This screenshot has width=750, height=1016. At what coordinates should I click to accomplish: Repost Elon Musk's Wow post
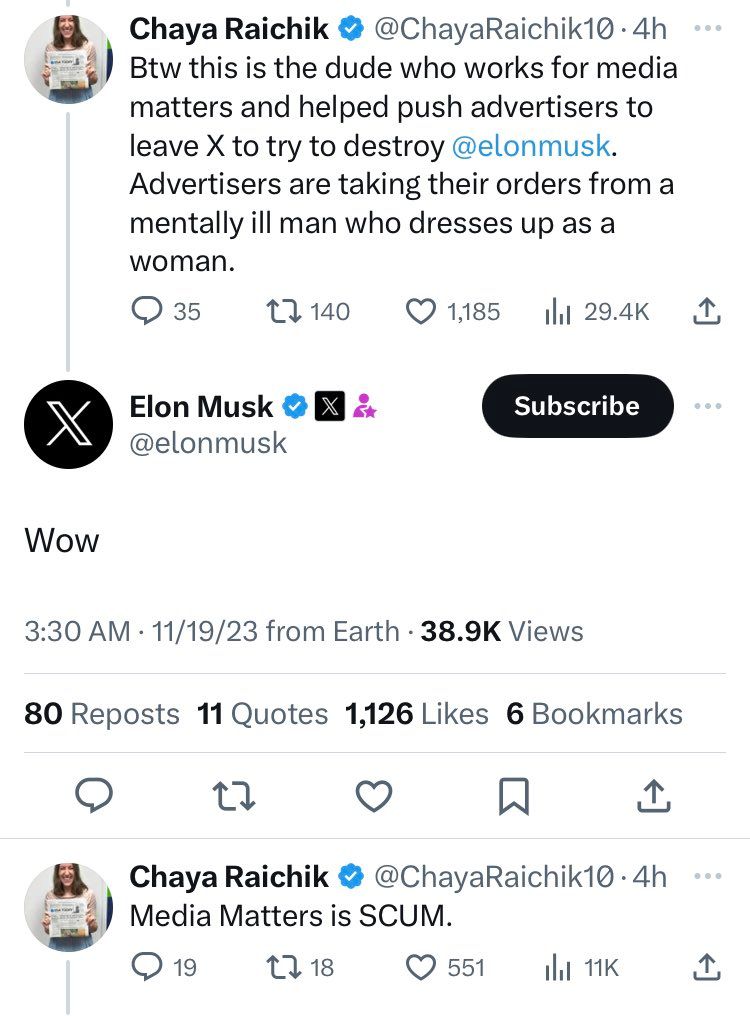[232, 796]
